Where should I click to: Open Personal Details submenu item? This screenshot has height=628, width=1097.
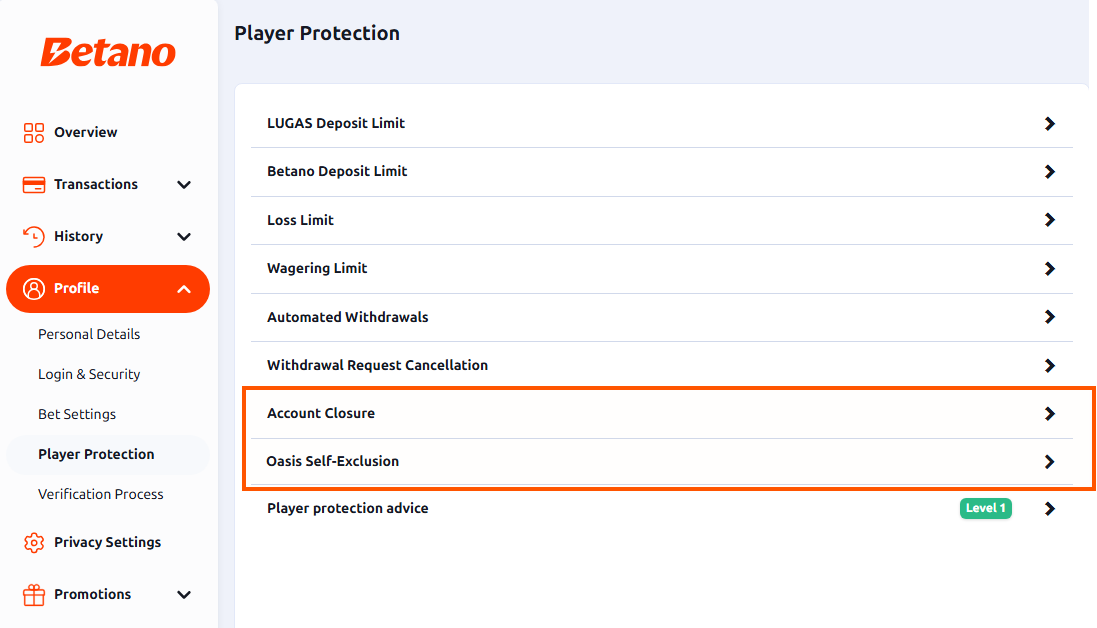[89, 334]
